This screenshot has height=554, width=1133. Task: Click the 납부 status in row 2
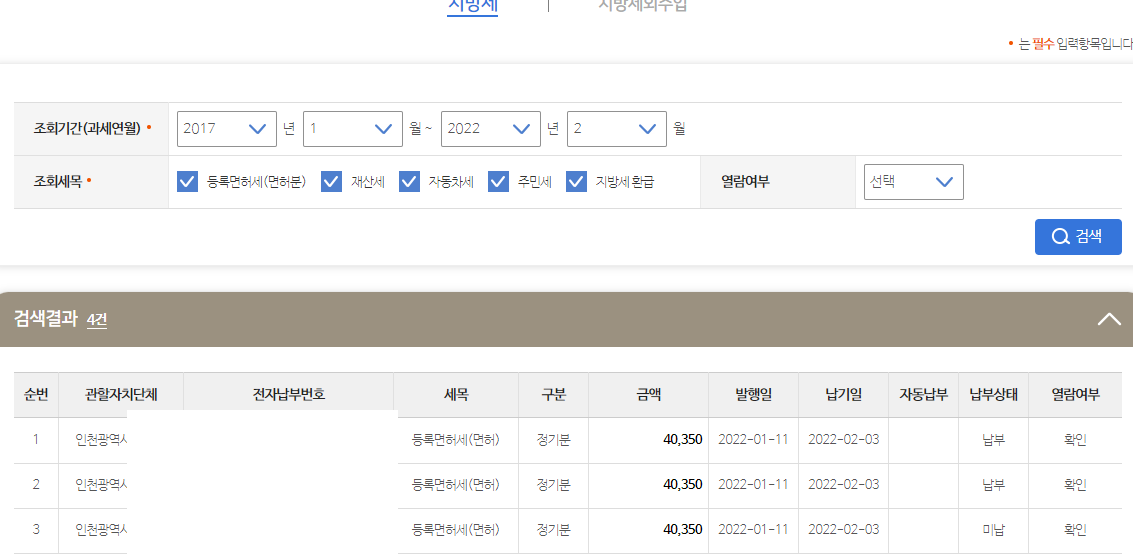[994, 484]
